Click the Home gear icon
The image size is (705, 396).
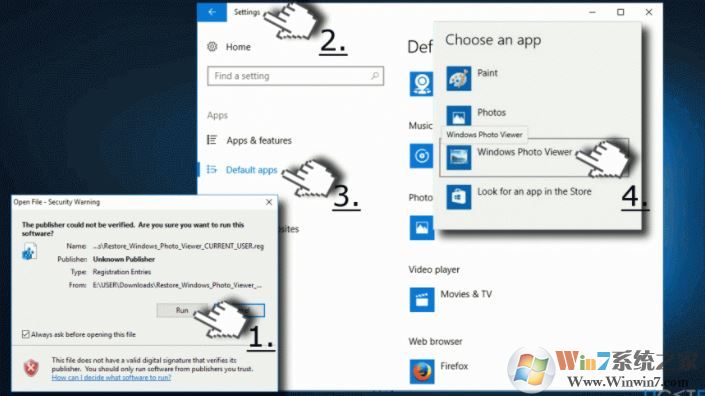click(212, 46)
